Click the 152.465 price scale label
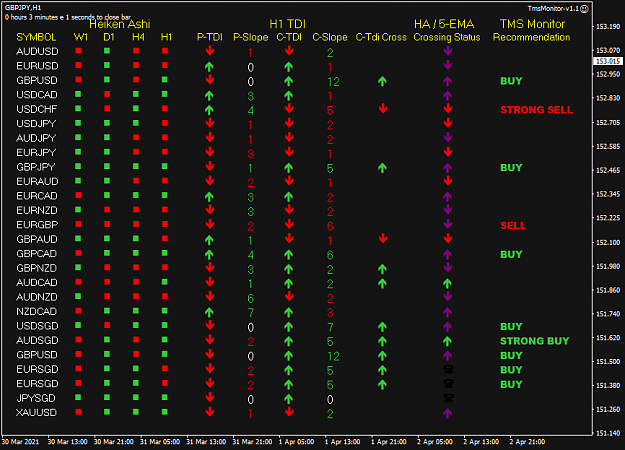625x450 pixels. coord(608,170)
